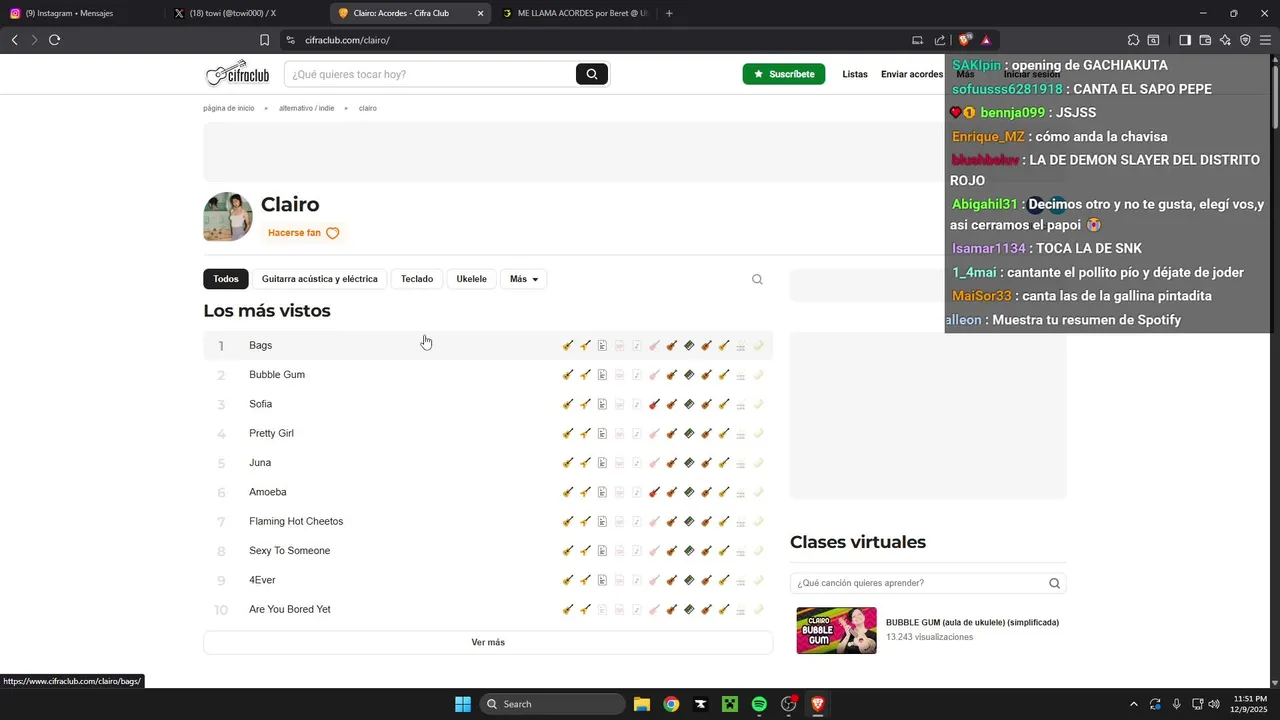This screenshot has height=720, width=1280.
Task: Open Spotify from the taskbar
Action: pyautogui.click(x=759, y=704)
